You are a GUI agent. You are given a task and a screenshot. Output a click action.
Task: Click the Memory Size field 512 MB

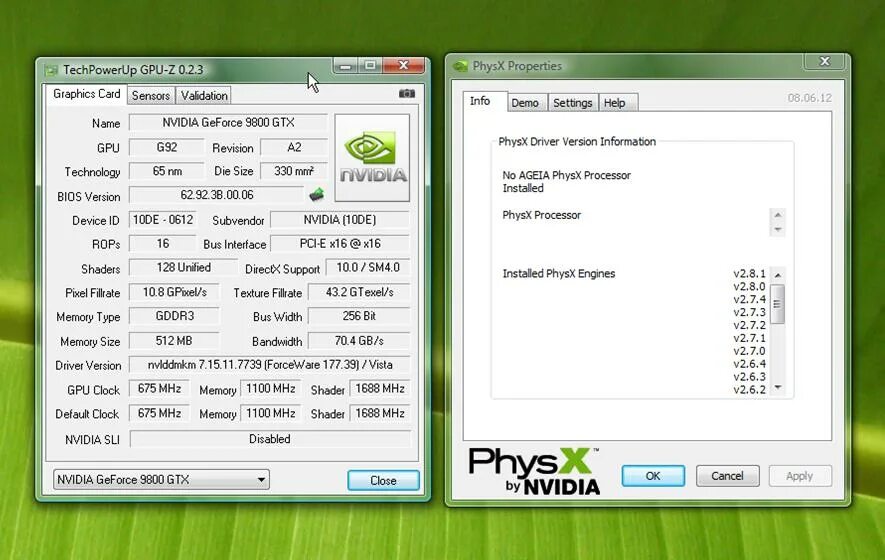(174, 340)
